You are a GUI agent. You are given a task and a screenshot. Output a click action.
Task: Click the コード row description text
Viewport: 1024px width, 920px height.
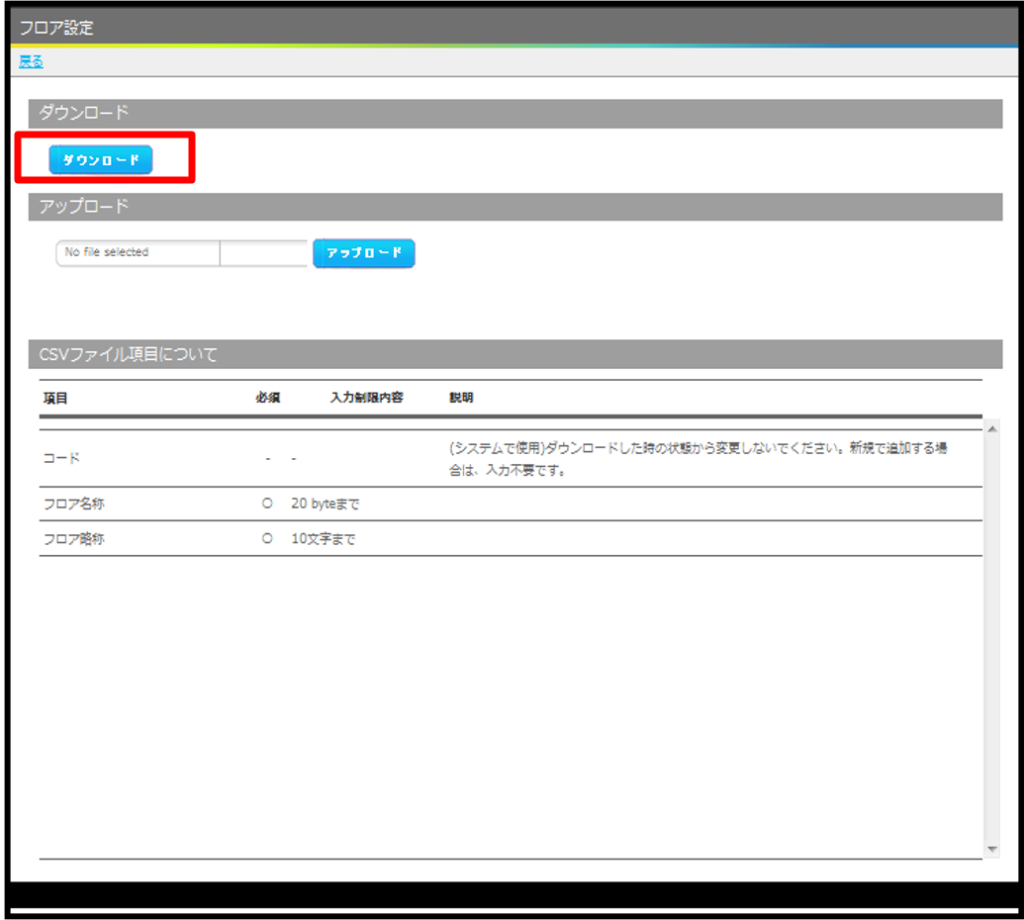697,458
